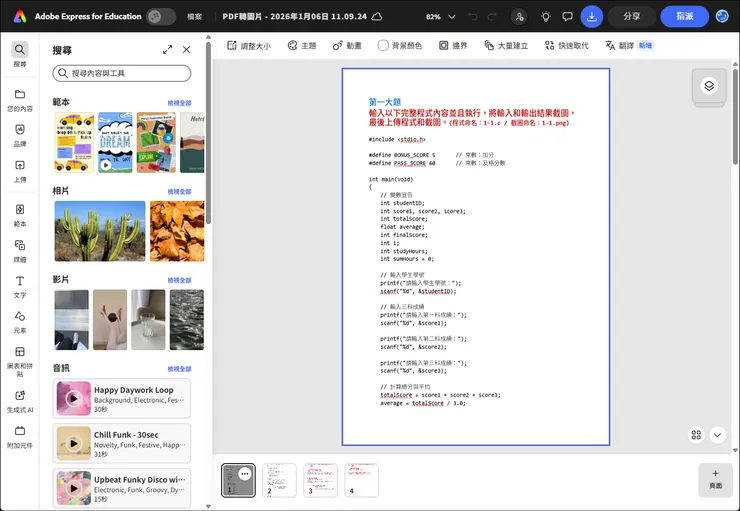Play the Happy Daywork Loop audio

tap(73, 399)
